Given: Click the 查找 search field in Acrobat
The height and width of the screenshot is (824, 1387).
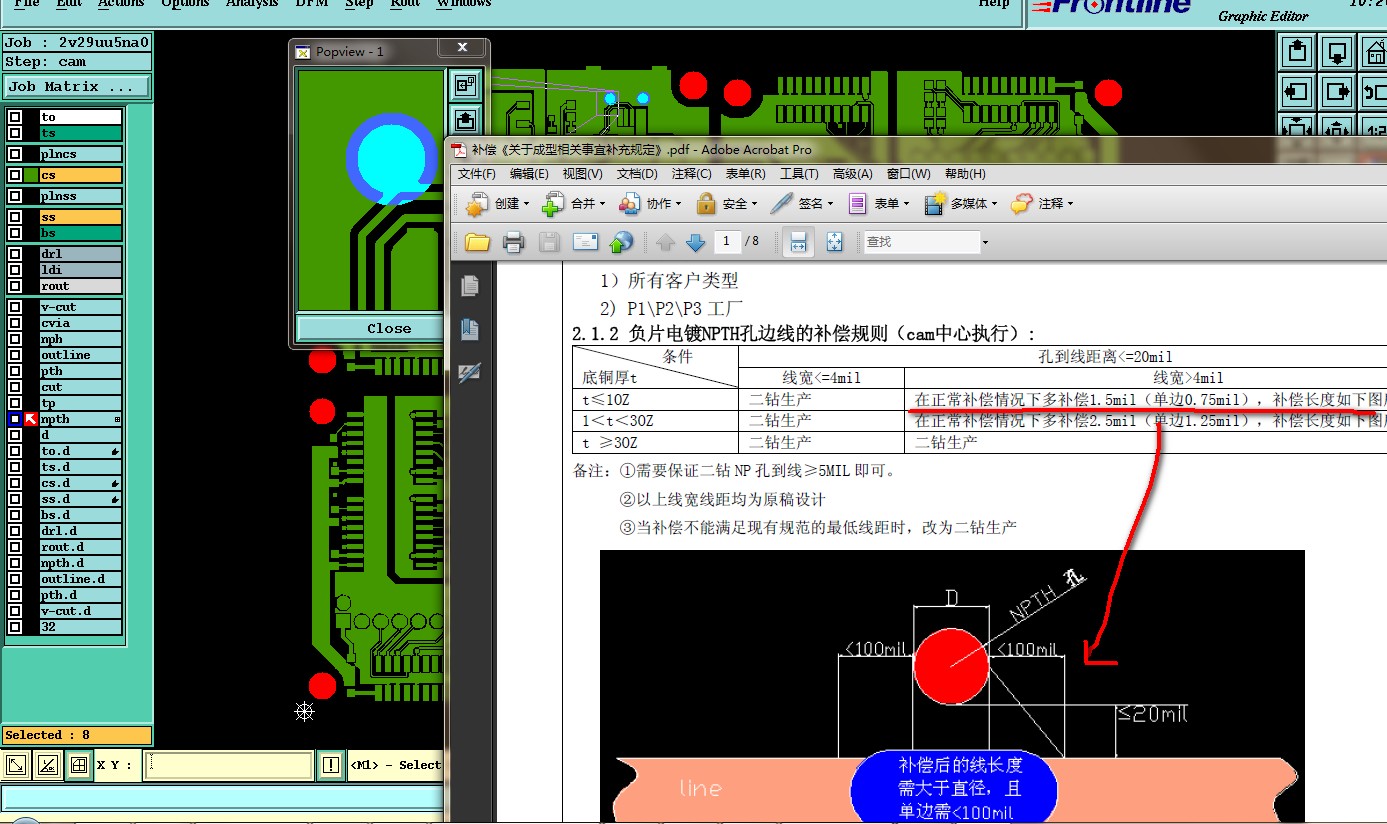Looking at the screenshot, I should [x=921, y=242].
